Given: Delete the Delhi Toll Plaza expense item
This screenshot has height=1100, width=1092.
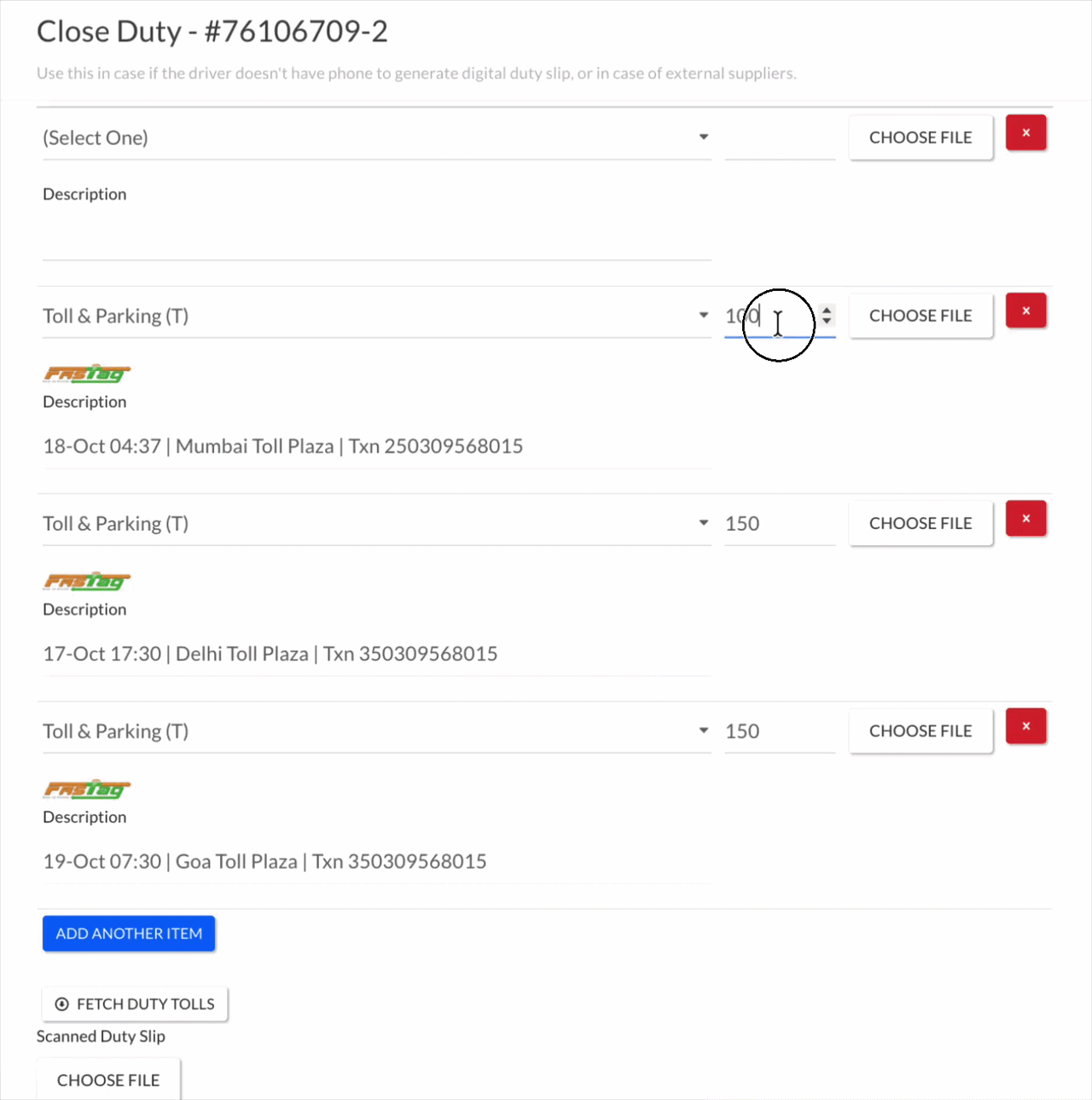Looking at the screenshot, I should 1025,519.
